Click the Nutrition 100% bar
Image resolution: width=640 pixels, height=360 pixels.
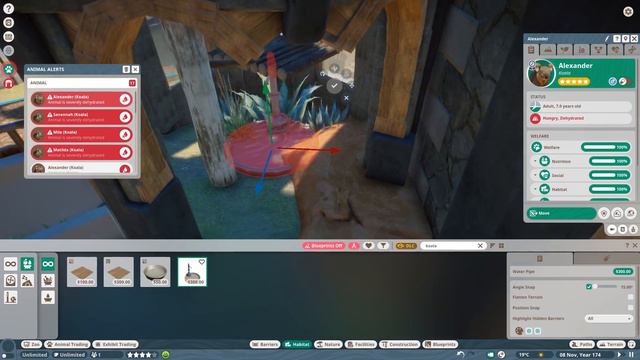click(609, 161)
